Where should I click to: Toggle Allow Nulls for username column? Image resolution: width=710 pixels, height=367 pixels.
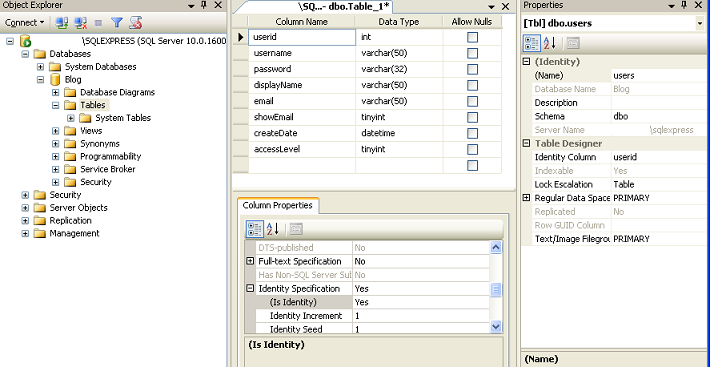pos(472,53)
